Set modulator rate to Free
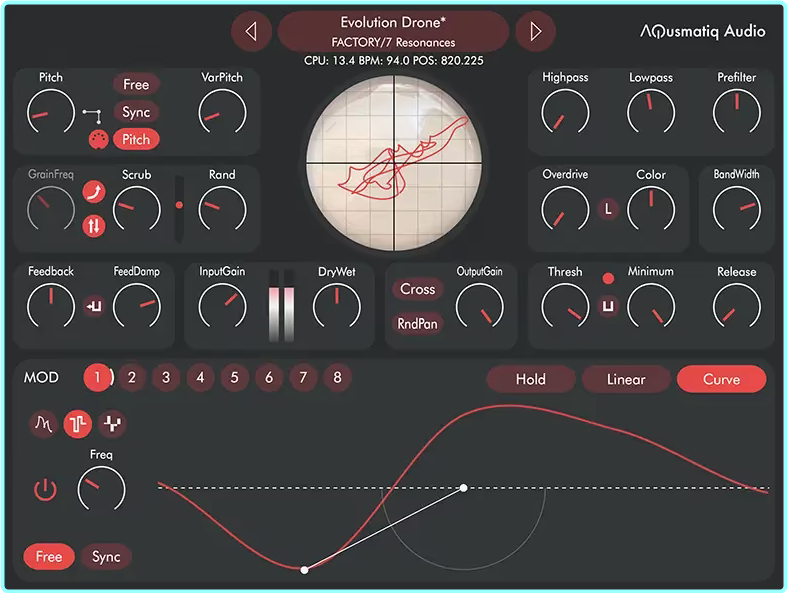Image resolution: width=787 pixels, height=593 pixels. coord(49,556)
